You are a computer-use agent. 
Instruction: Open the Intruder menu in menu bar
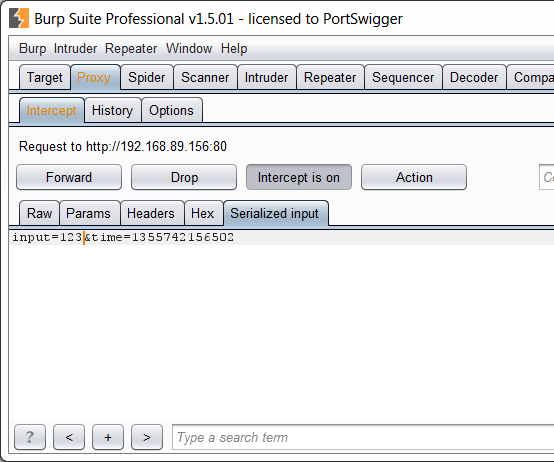75,48
